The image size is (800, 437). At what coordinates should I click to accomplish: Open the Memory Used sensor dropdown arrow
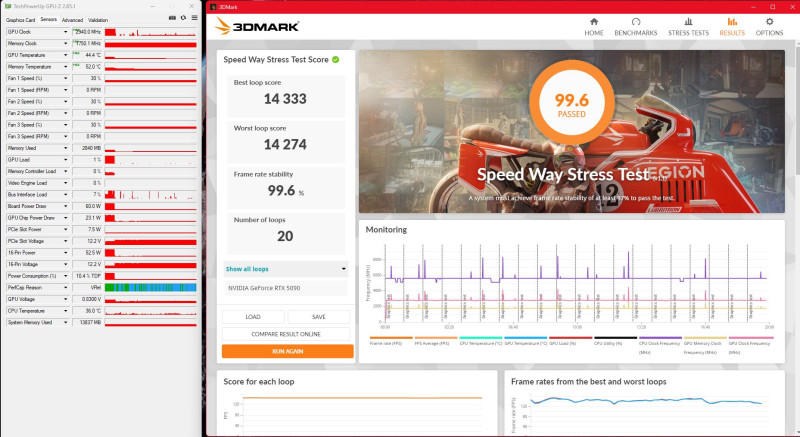click(65, 148)
